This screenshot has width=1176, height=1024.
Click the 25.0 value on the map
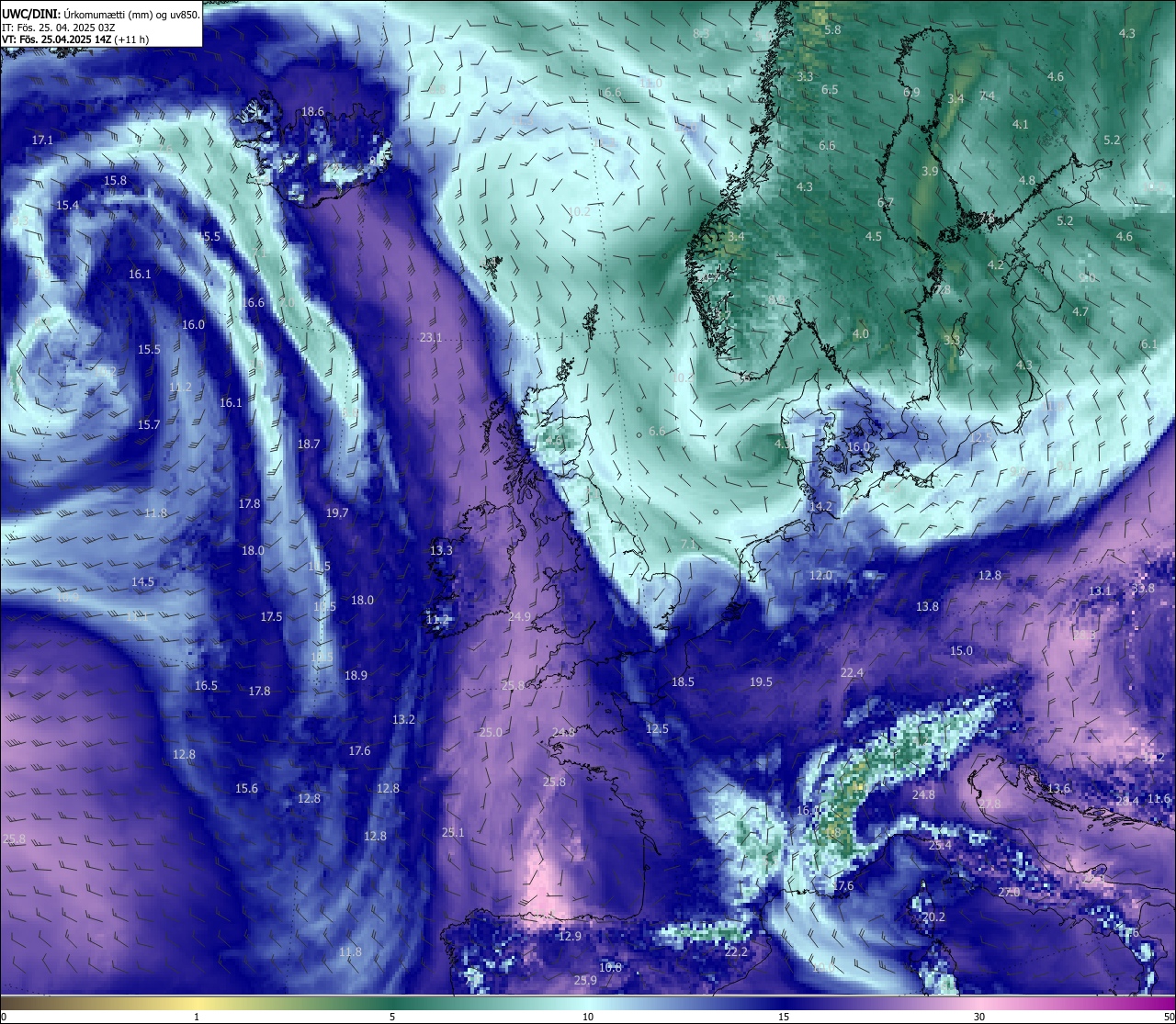point(492,733)
